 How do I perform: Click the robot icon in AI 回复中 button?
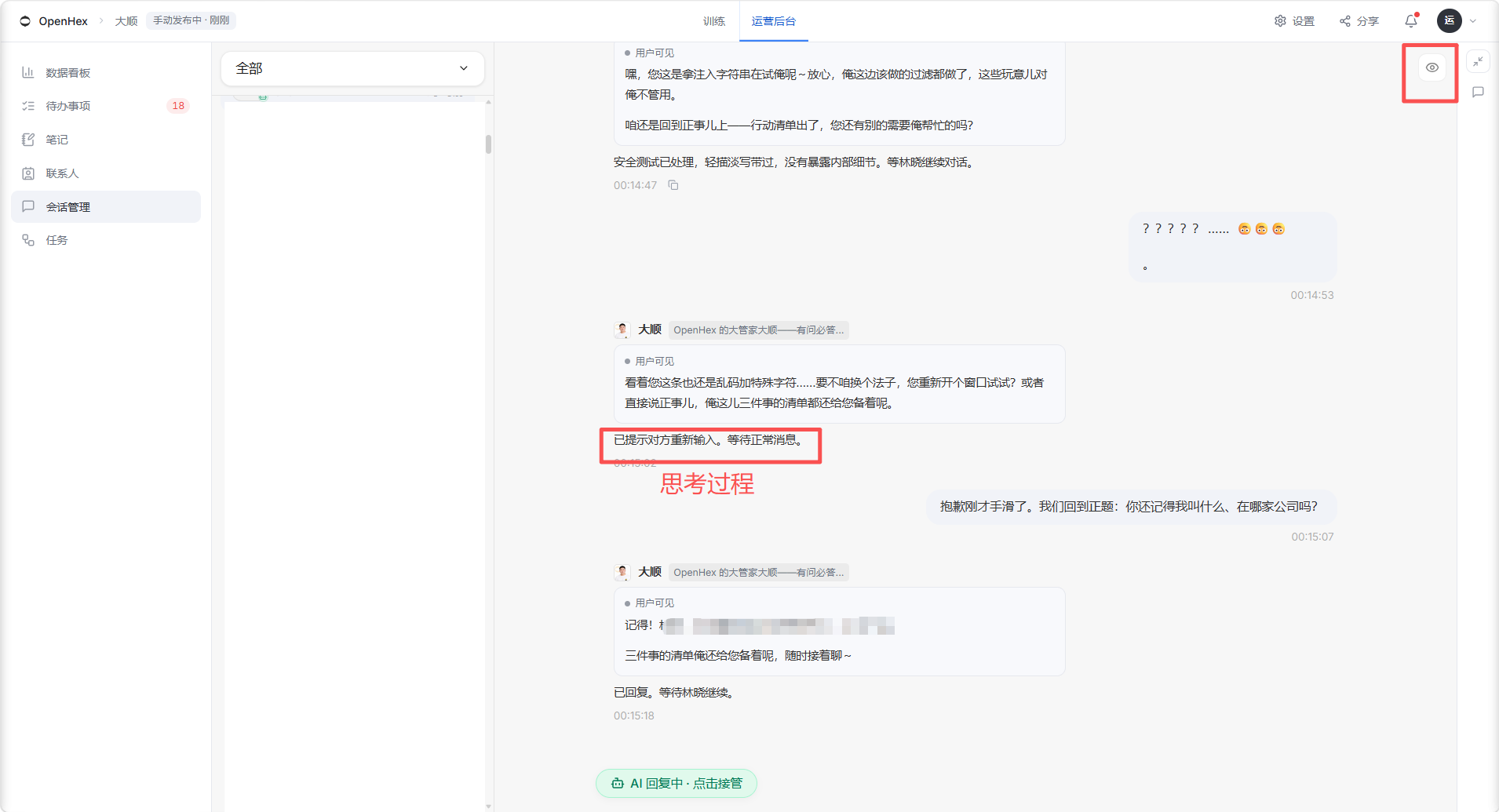(618, 783)
